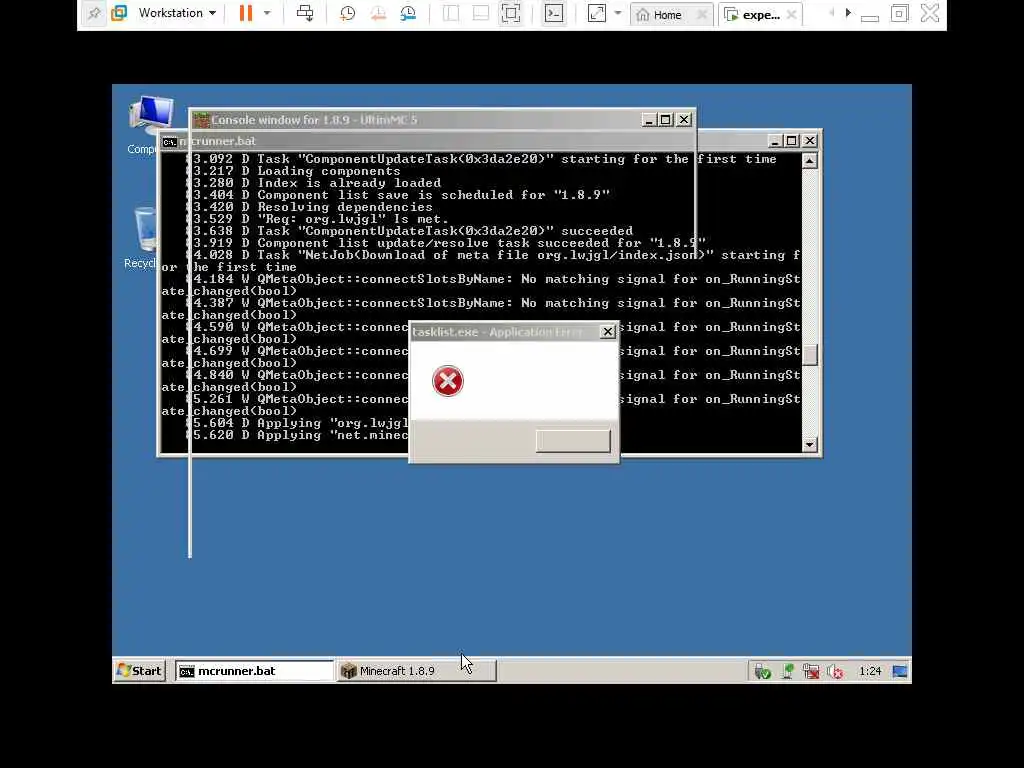Send Ctrl+Alt+Del to the guest
The height and width of the screenshot is (768, 1024).
click(304, 14)
